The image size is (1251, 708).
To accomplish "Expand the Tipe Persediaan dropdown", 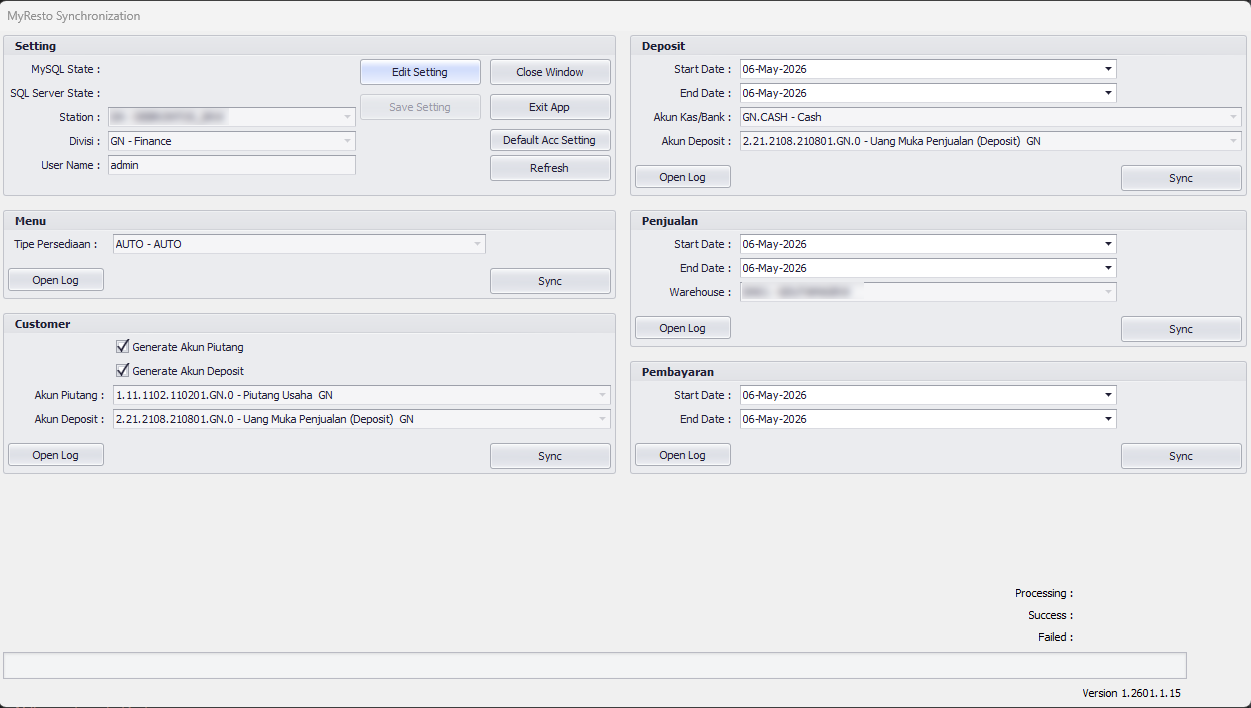I will (x=478, y=244).
